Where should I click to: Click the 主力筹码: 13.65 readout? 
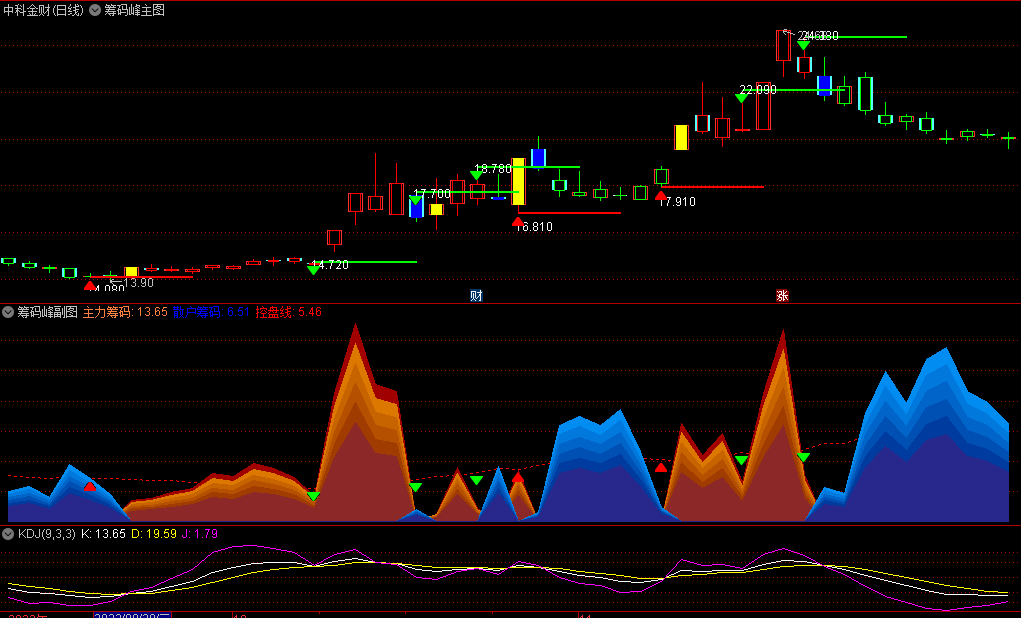click(125, 312)
